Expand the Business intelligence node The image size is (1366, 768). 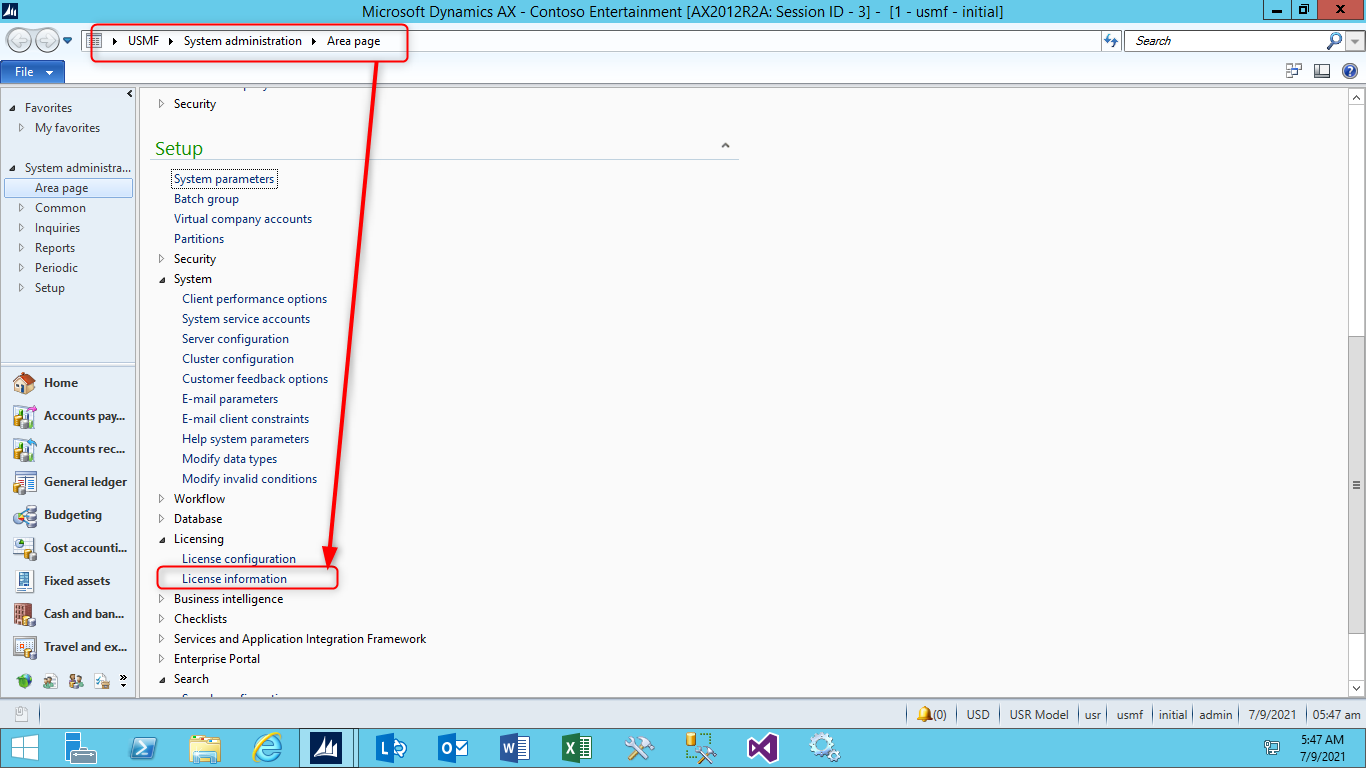pyautogui.click(x=162, y=599)
